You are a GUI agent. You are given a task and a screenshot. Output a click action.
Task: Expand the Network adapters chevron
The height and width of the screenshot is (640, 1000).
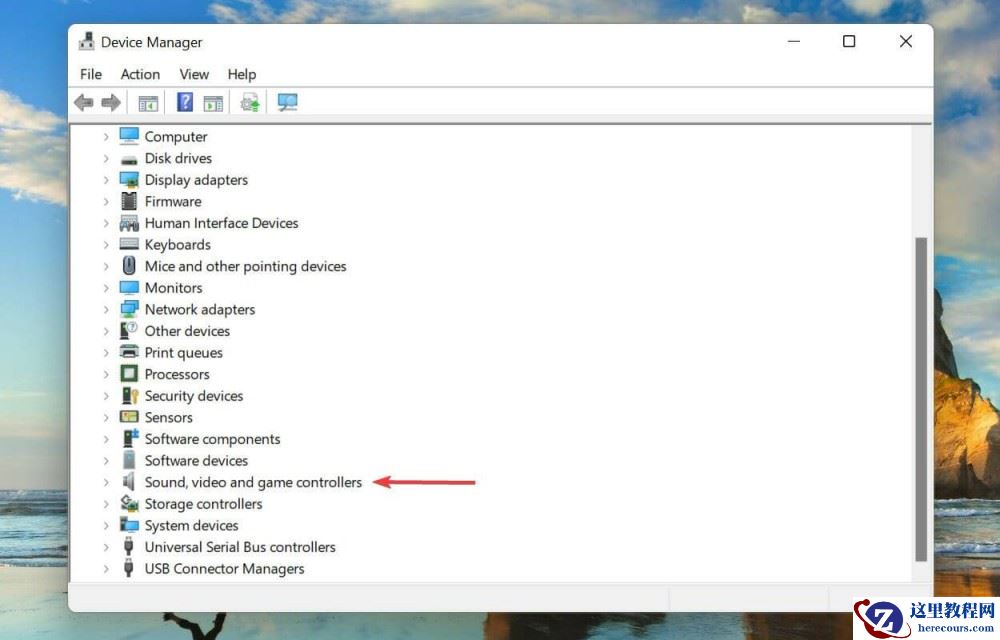(x=106, y=309)
